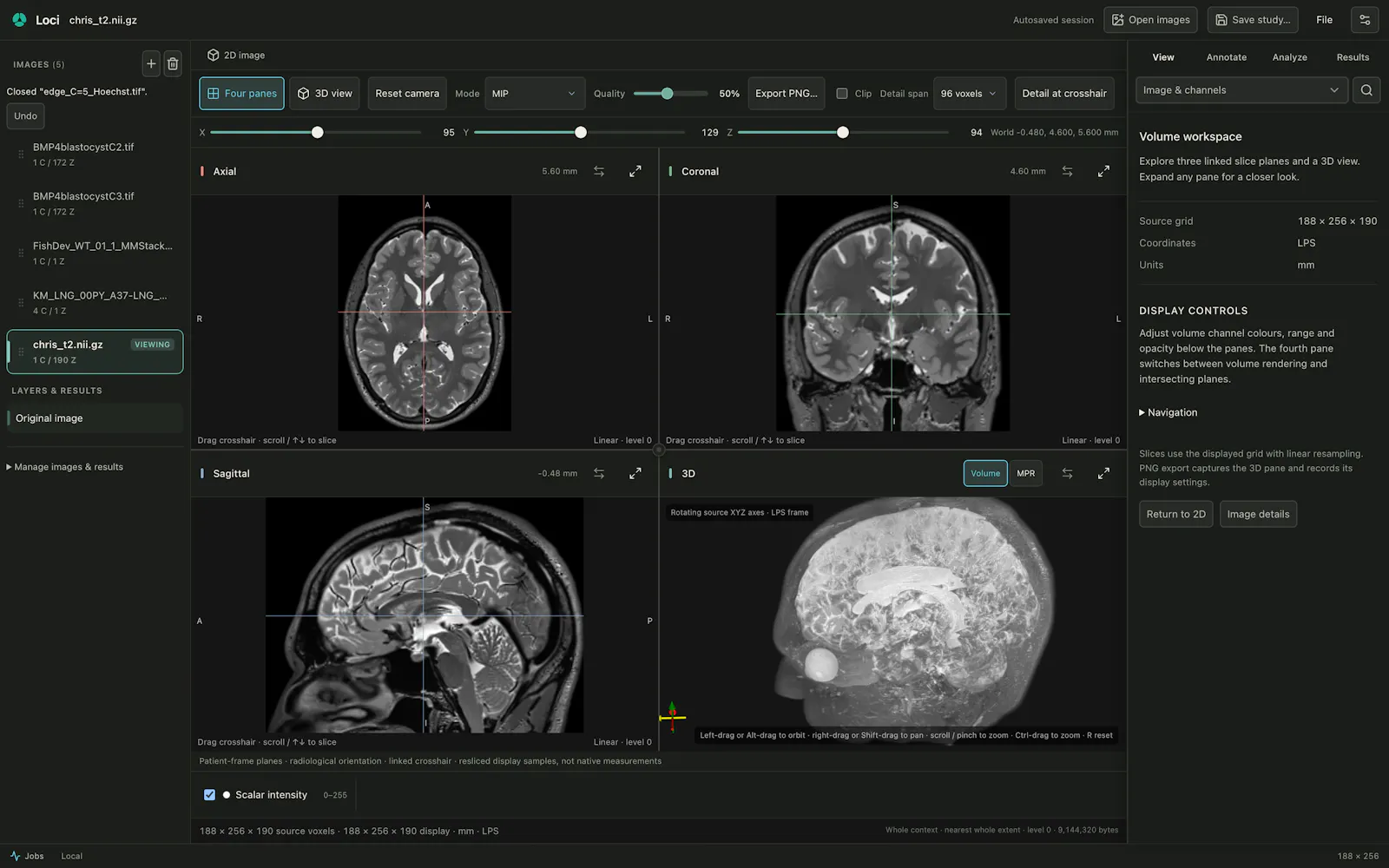The height and width of the screenshot is (868, 1389).
Task: Open the Annotate tab
Action: coord(1226,57)
